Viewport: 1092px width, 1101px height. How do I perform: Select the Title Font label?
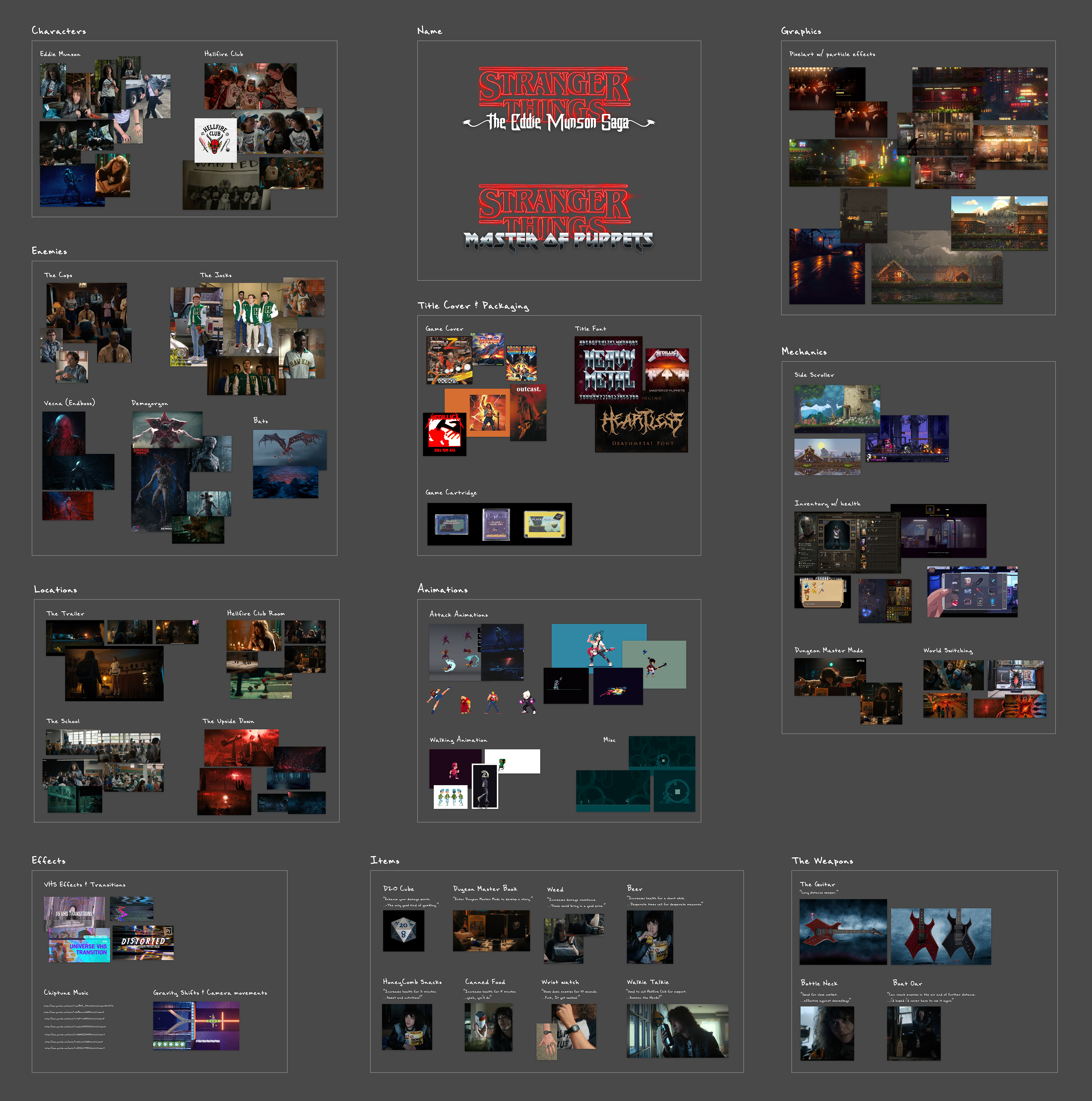[590, 329]
